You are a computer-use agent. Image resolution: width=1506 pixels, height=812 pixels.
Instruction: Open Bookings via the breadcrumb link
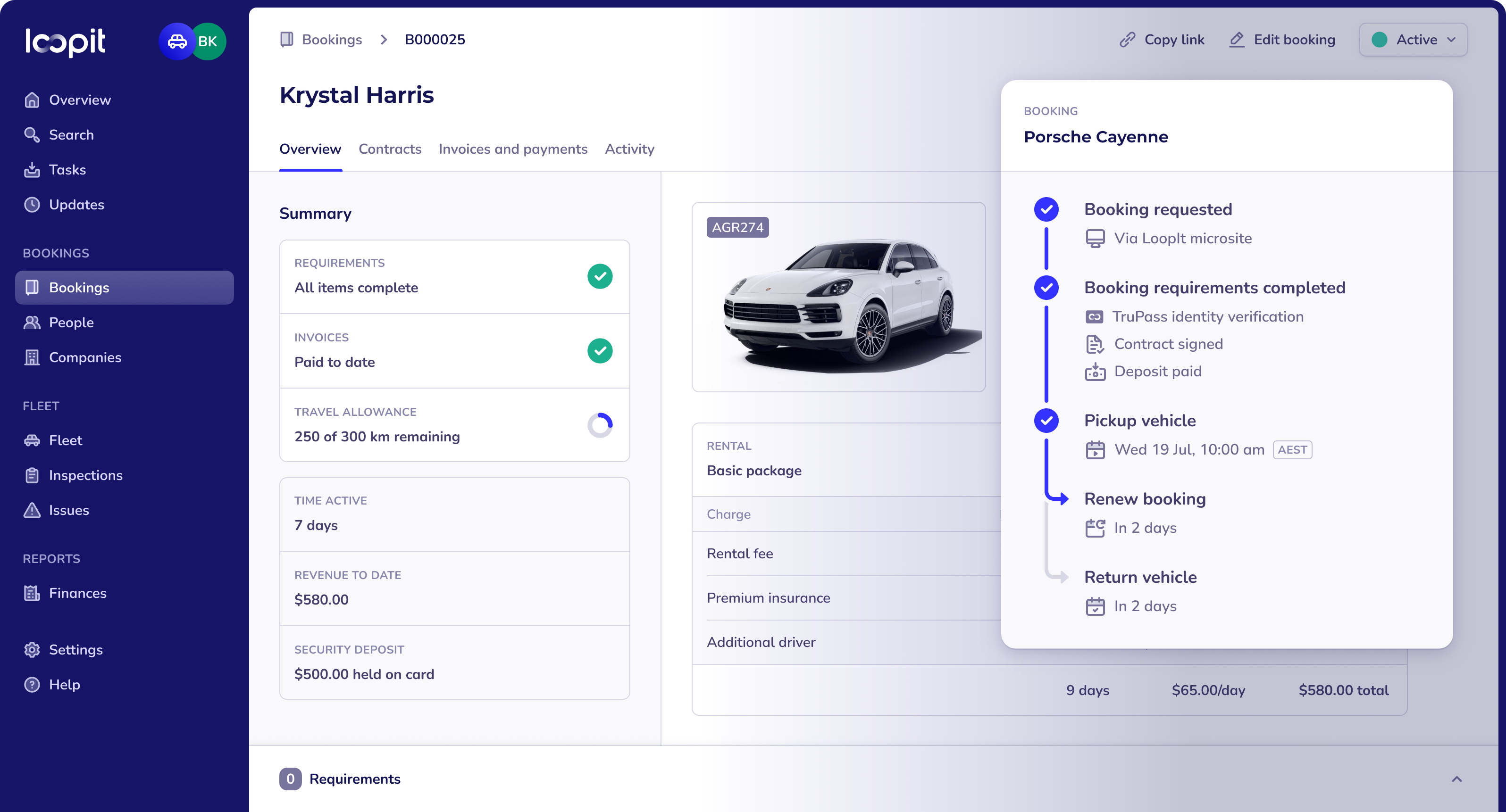[x=332, y=39]
